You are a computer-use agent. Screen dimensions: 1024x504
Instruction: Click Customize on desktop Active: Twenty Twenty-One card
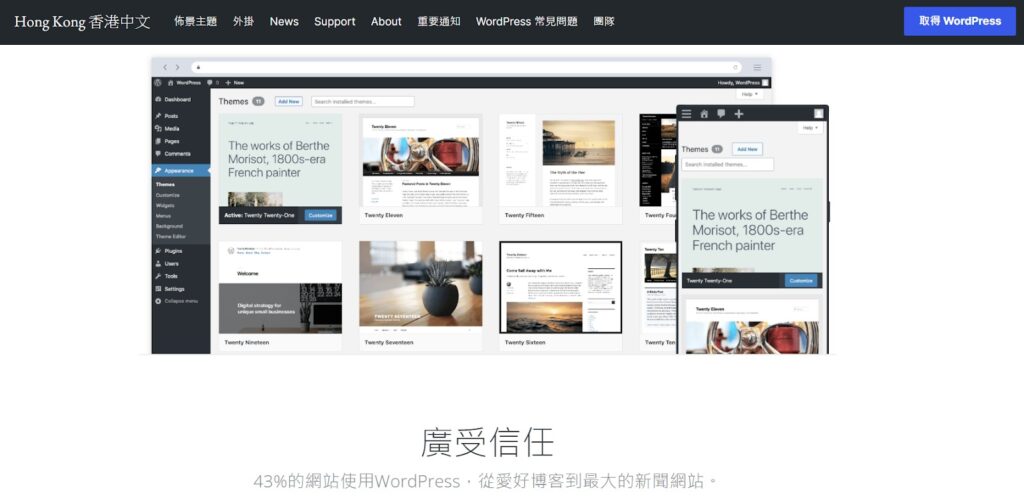[321, 215]
